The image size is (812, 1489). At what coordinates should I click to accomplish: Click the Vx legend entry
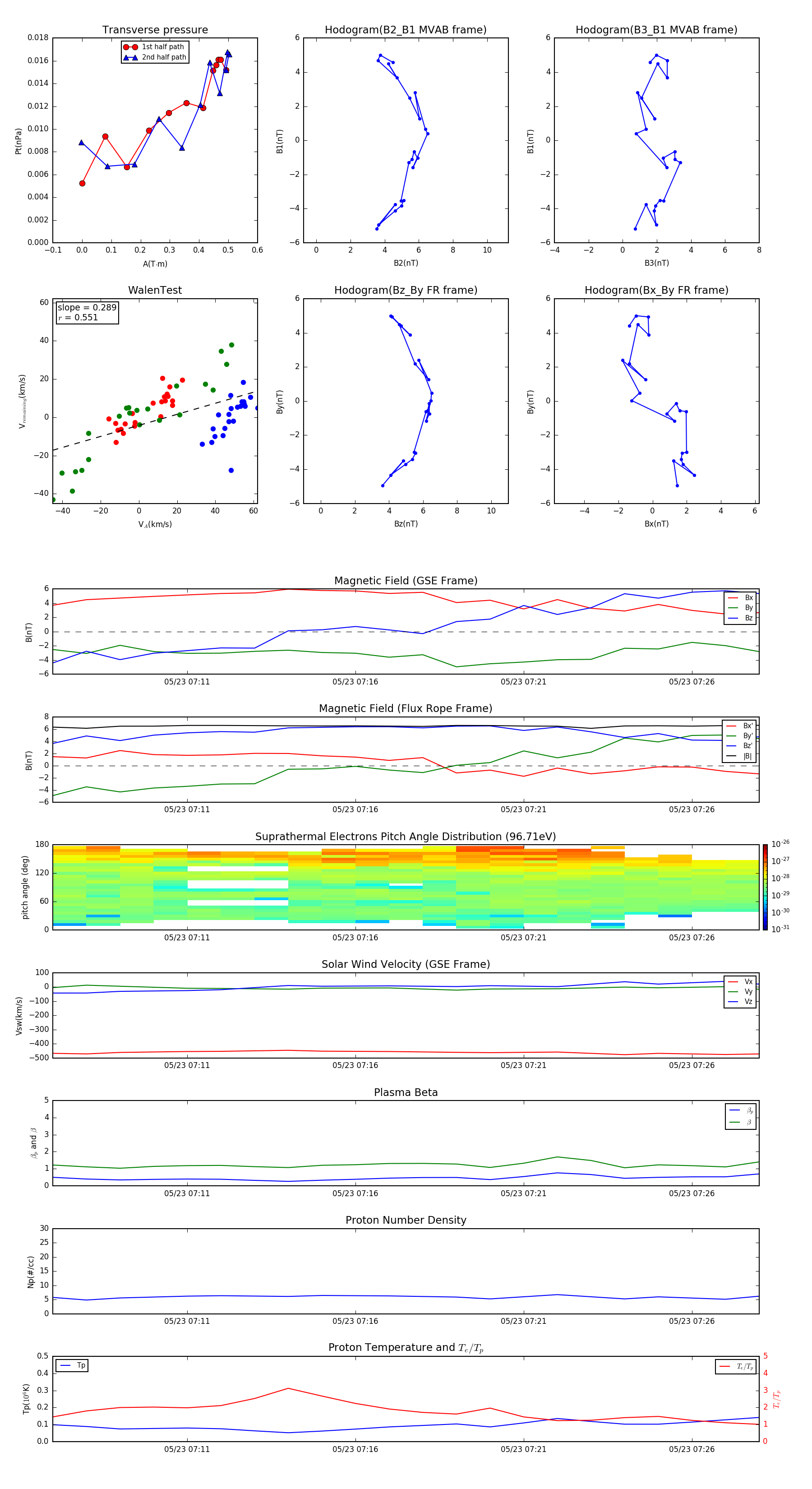tap(740, 981)
